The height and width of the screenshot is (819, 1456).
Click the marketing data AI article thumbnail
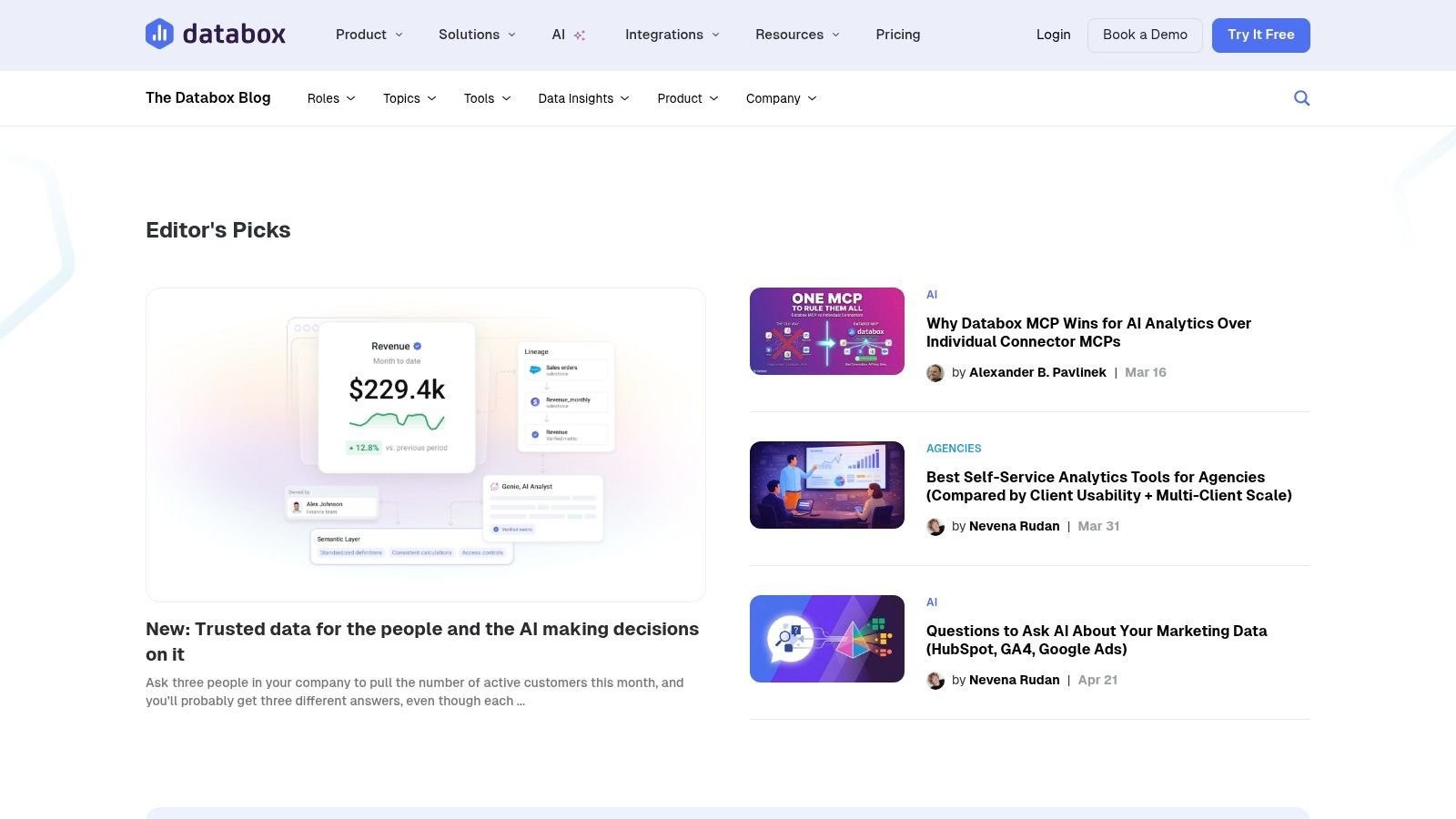pyautogui.click(x=827, y=639)
